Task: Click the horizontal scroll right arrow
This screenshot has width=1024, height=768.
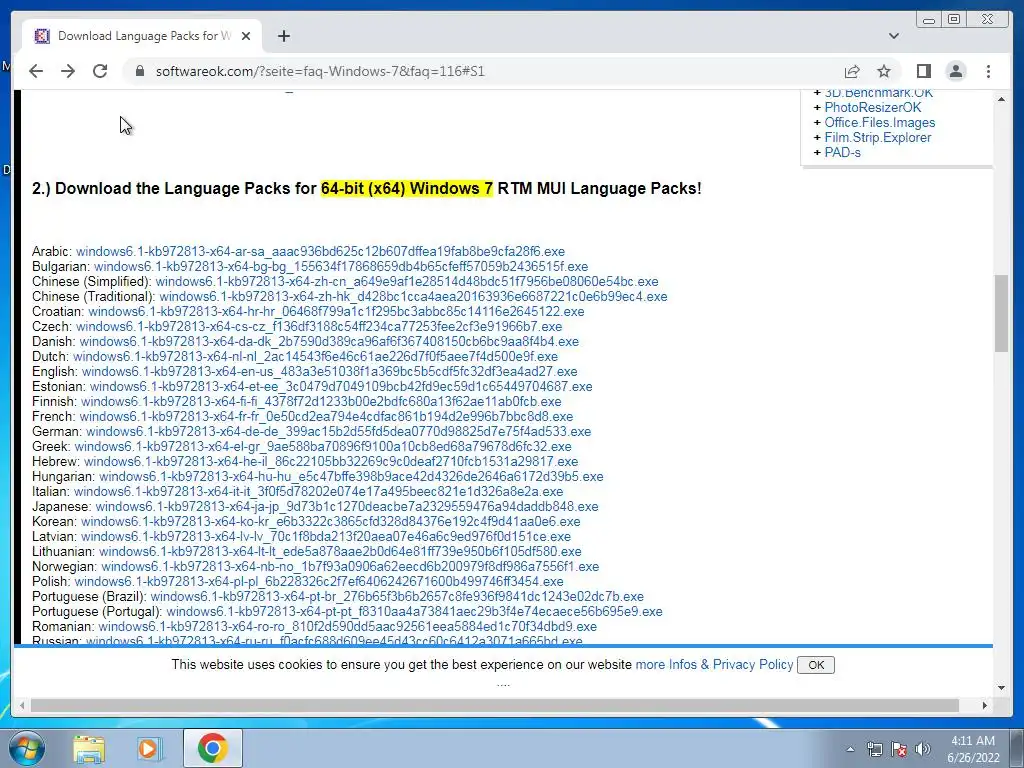Action: (x=985, y=705)
